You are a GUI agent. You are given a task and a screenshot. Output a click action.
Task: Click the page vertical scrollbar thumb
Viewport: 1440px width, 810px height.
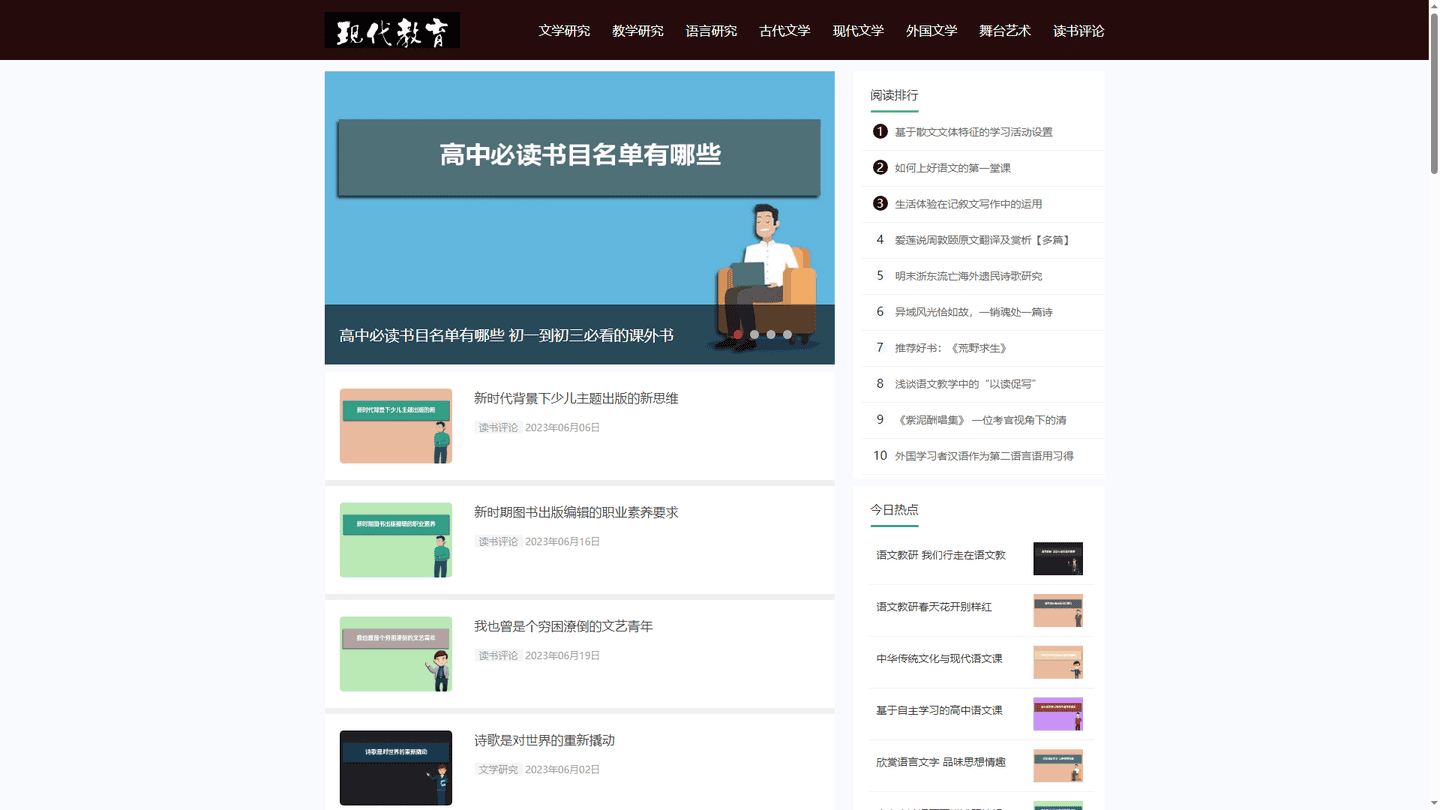(1434, 94)
